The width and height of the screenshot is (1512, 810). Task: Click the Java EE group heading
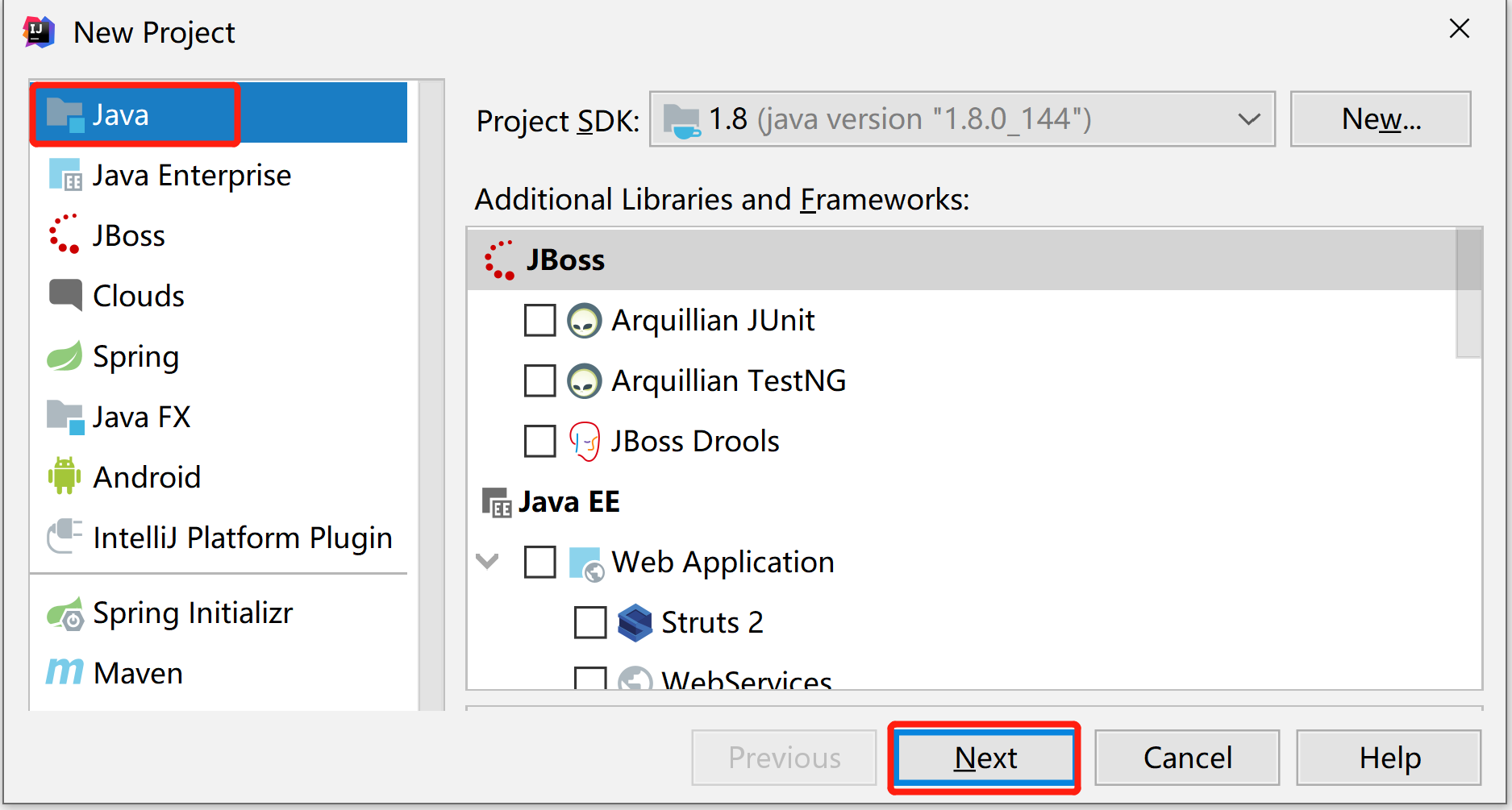(569, 501)
